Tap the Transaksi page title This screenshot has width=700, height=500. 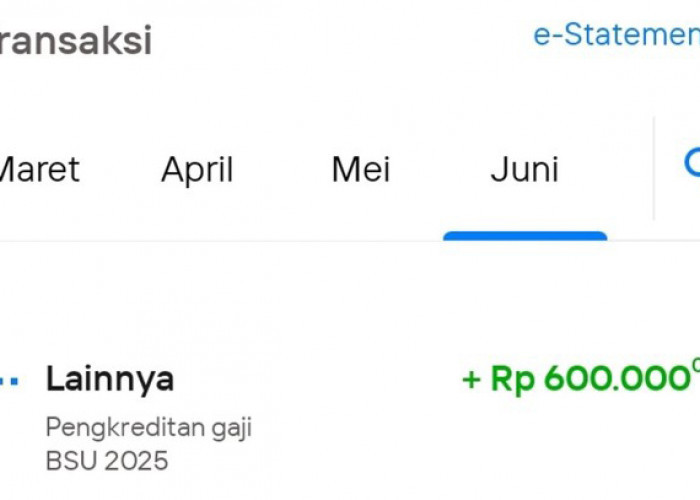(x=75, y=41)
